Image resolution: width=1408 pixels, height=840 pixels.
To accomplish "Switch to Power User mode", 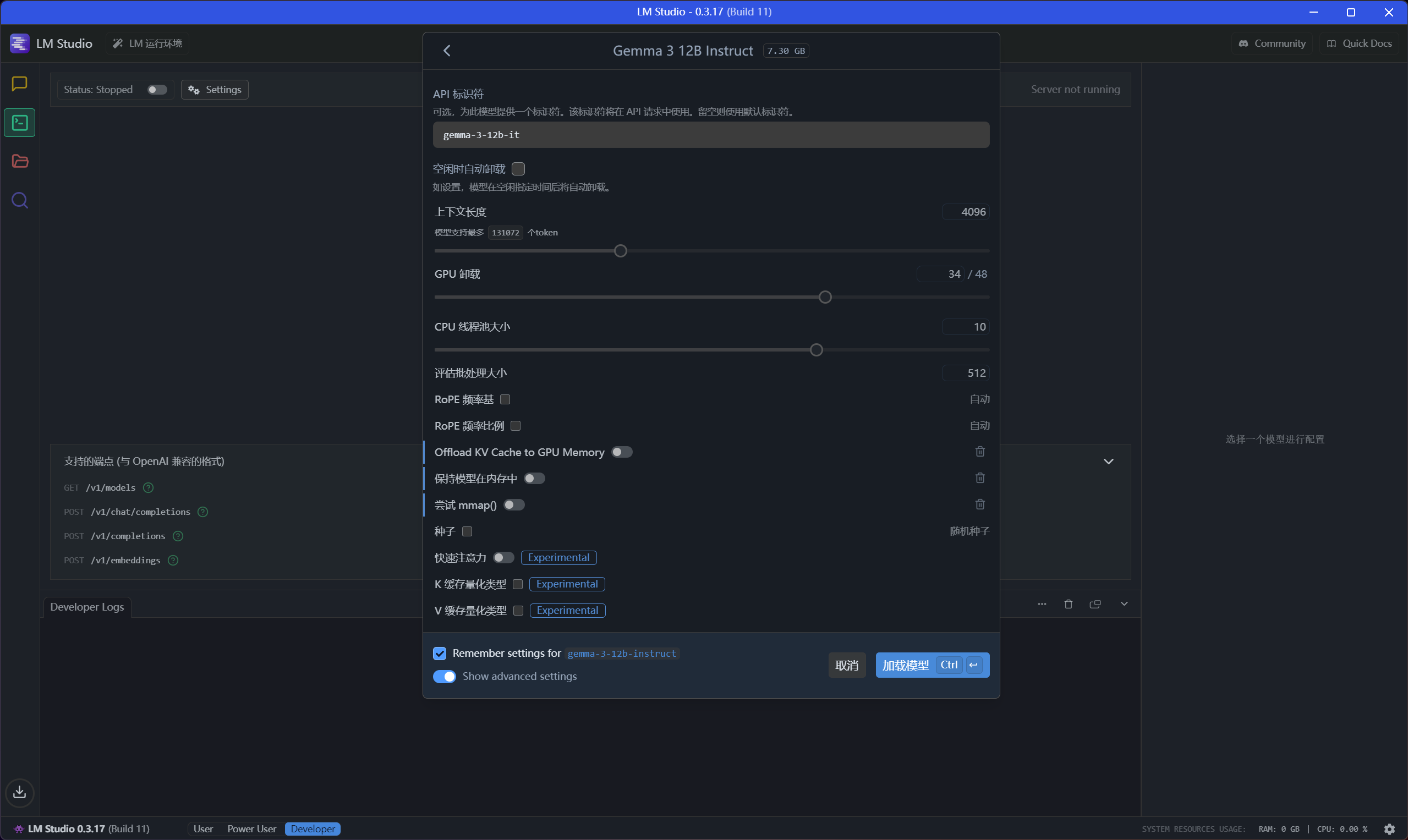I will [251, 828].
